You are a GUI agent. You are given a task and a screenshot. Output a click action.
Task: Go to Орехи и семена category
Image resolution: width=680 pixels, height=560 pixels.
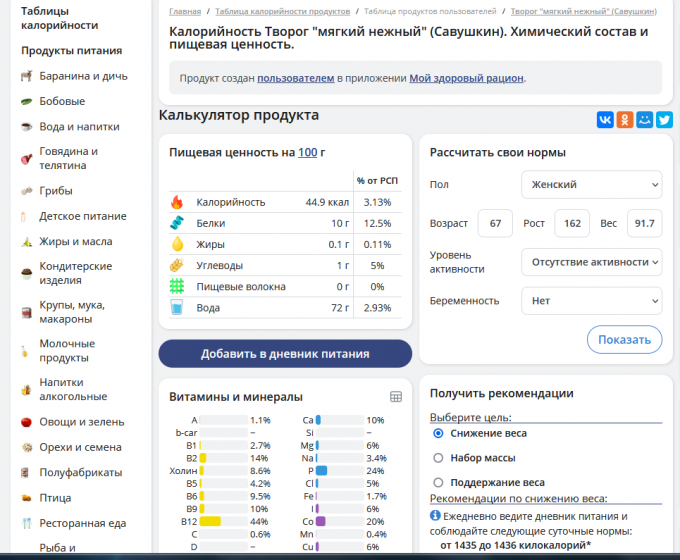click(x=80, y=447)
